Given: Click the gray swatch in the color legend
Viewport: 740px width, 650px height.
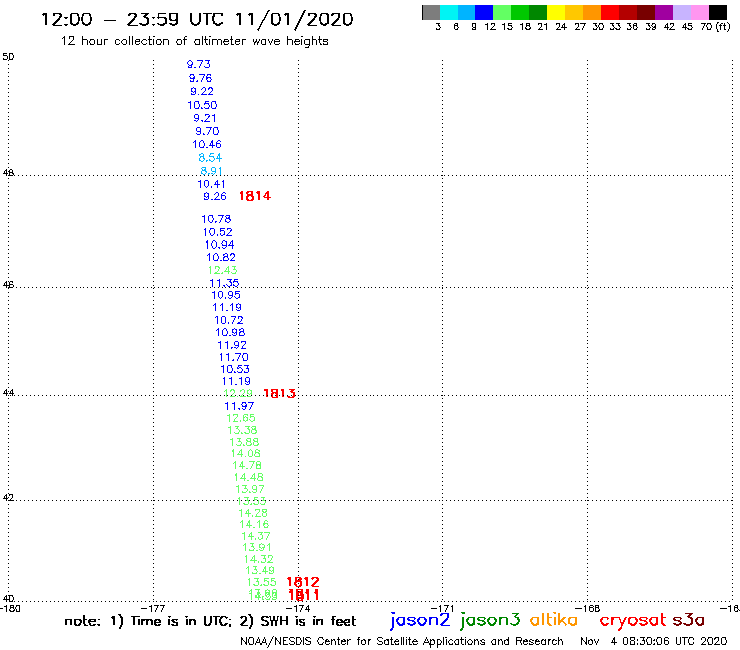Looking at the screenshot, I should tap(431, 12).
